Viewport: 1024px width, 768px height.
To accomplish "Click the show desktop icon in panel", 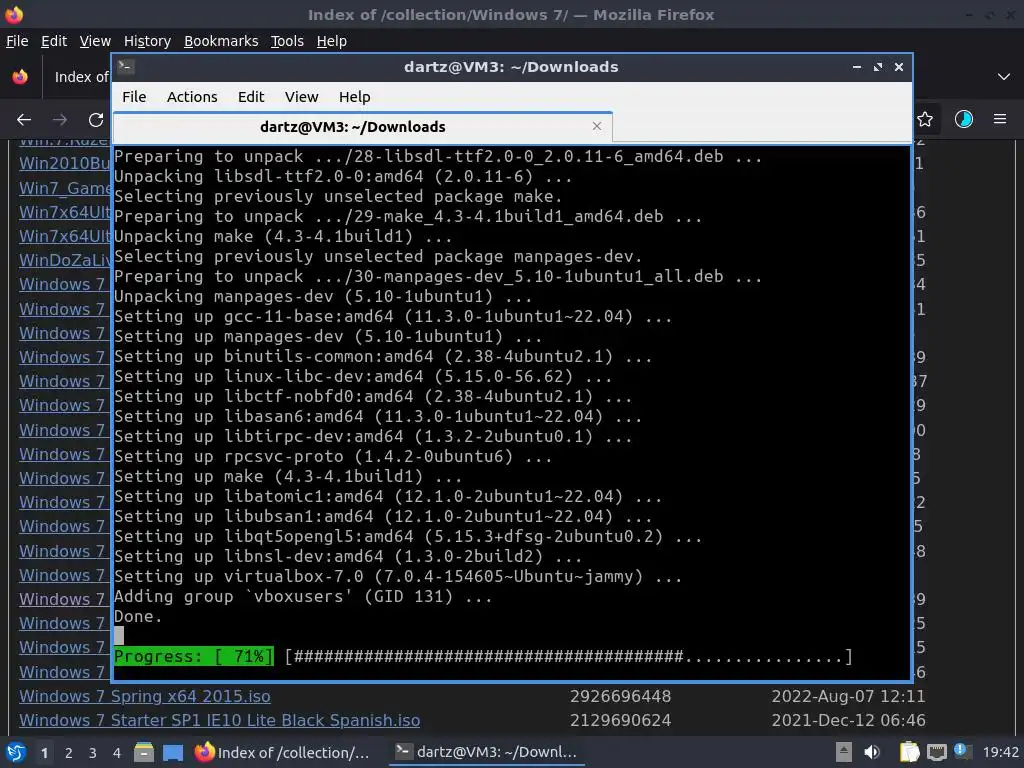I will [173, 752].
